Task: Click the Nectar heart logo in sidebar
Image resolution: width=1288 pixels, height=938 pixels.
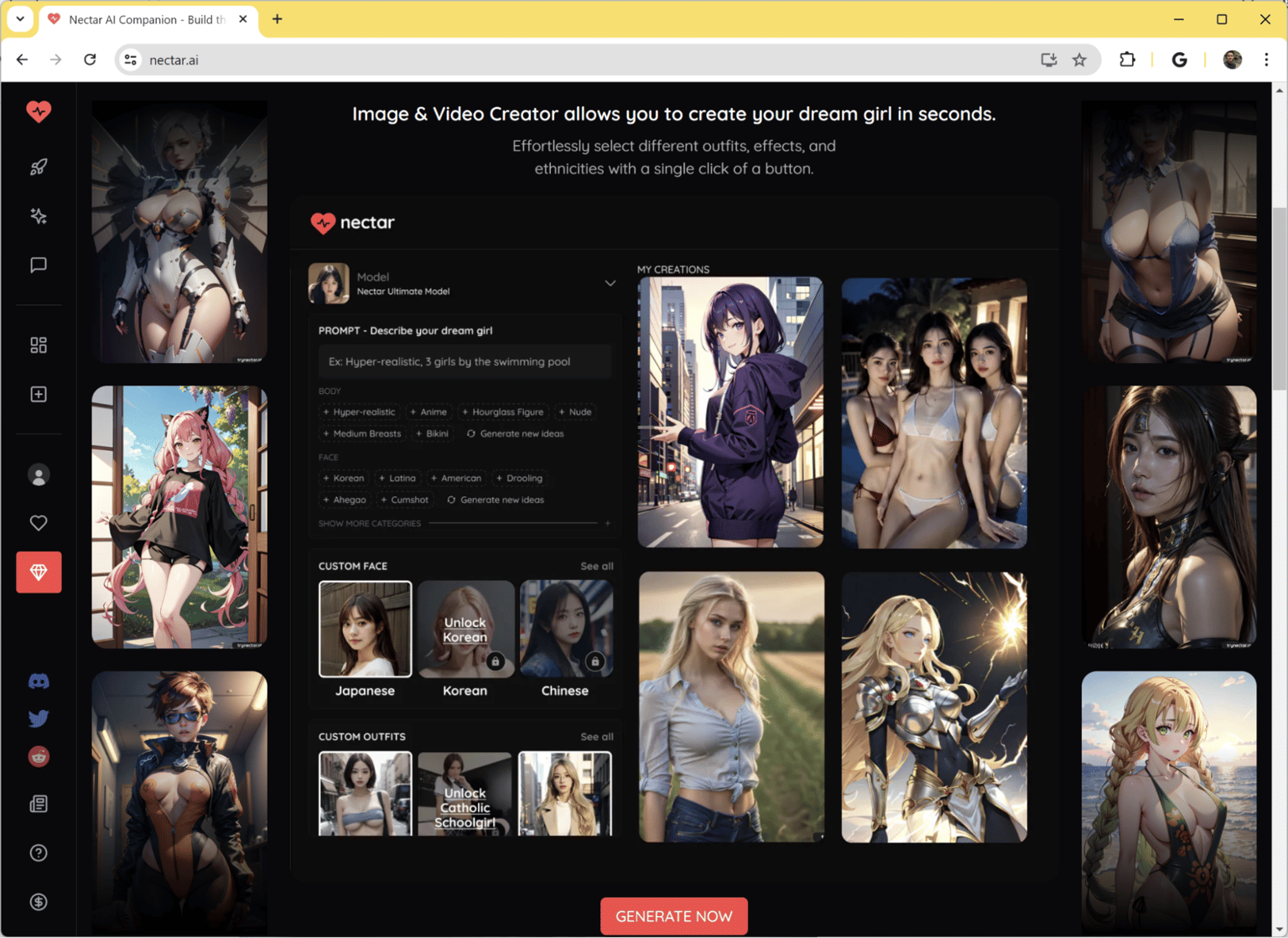Action: point(39,111)
